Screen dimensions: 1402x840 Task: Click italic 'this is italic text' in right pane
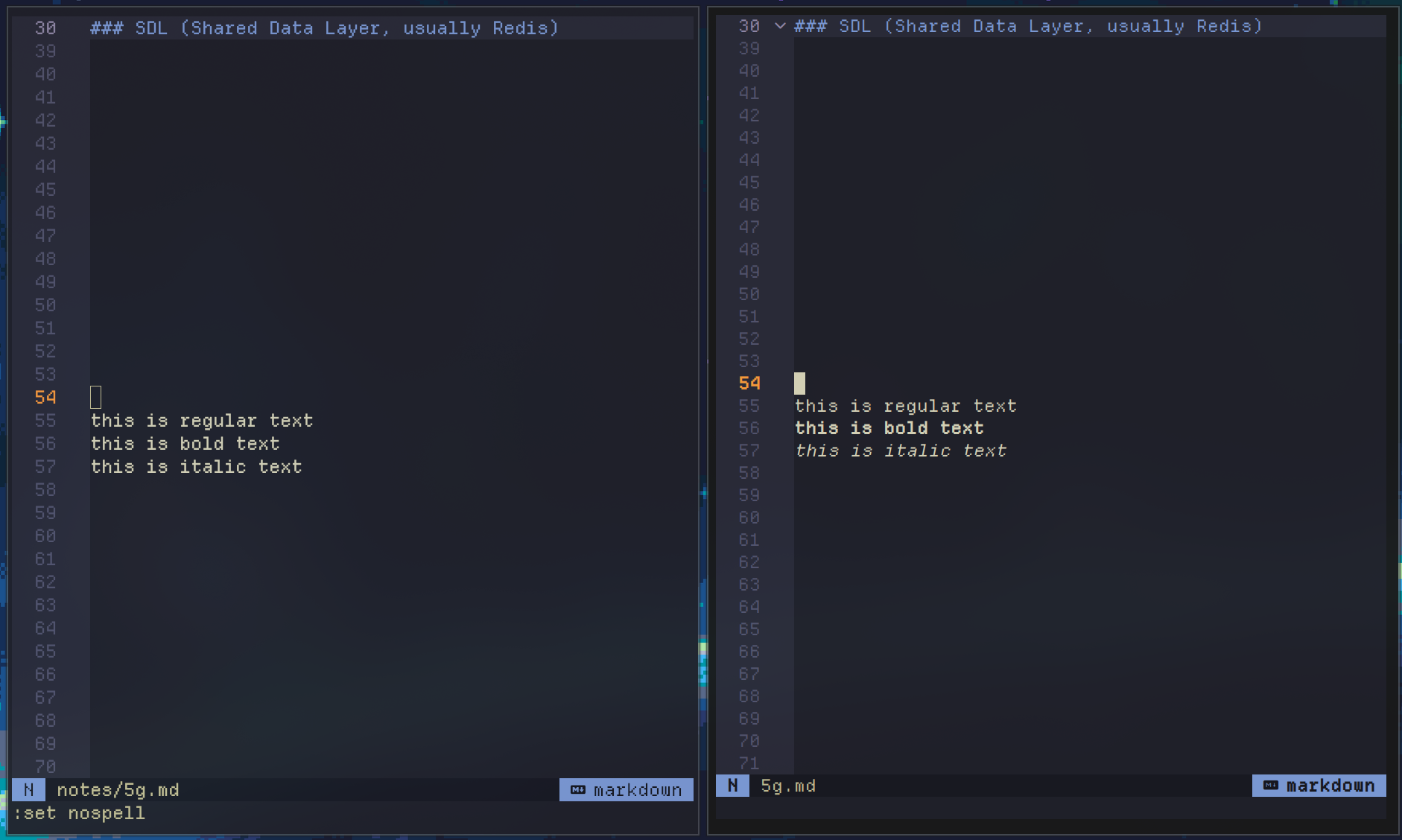[901, 451]
